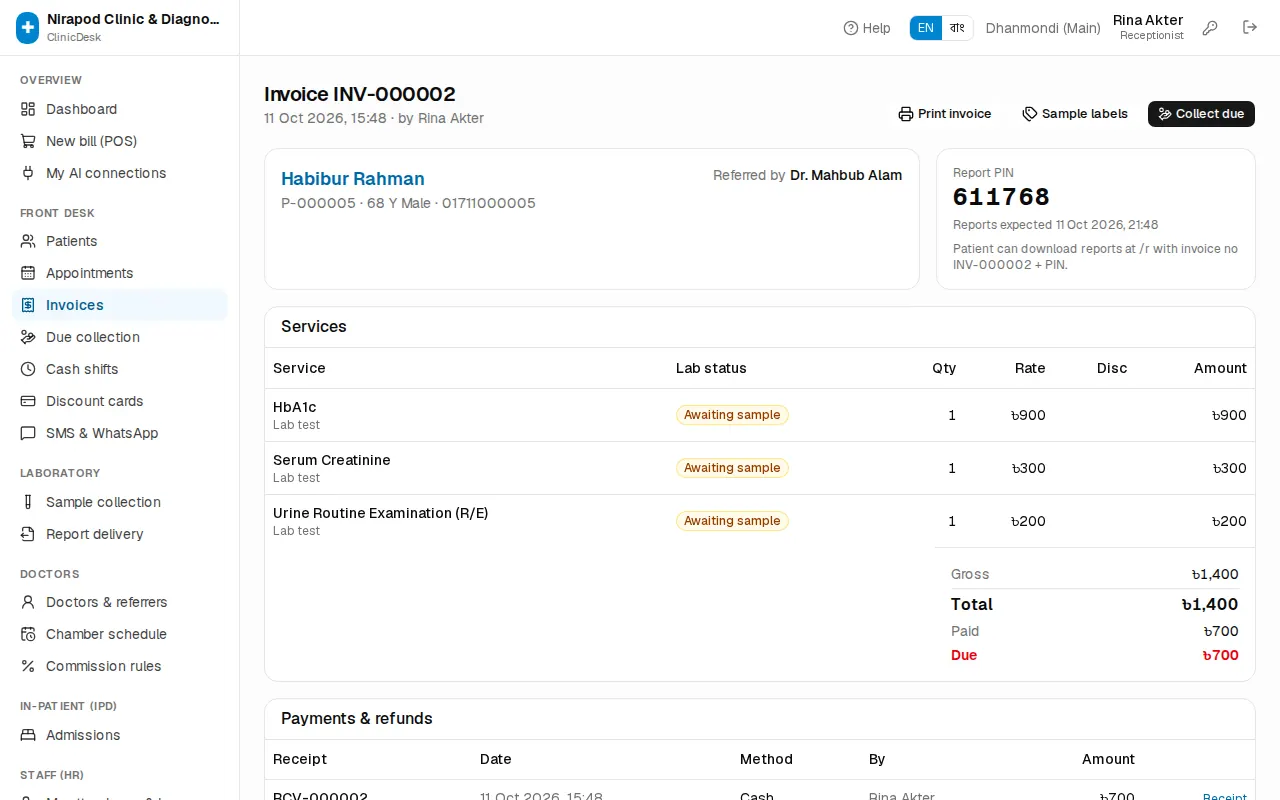
Task: Click the Collect due button
Action: click(x=1201, y=114)
